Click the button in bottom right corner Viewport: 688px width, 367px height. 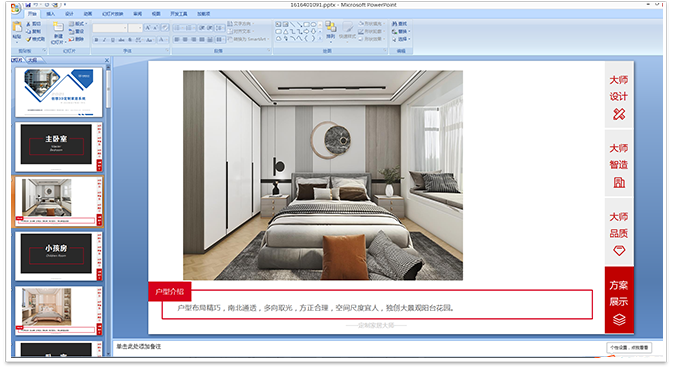point(629,347)
